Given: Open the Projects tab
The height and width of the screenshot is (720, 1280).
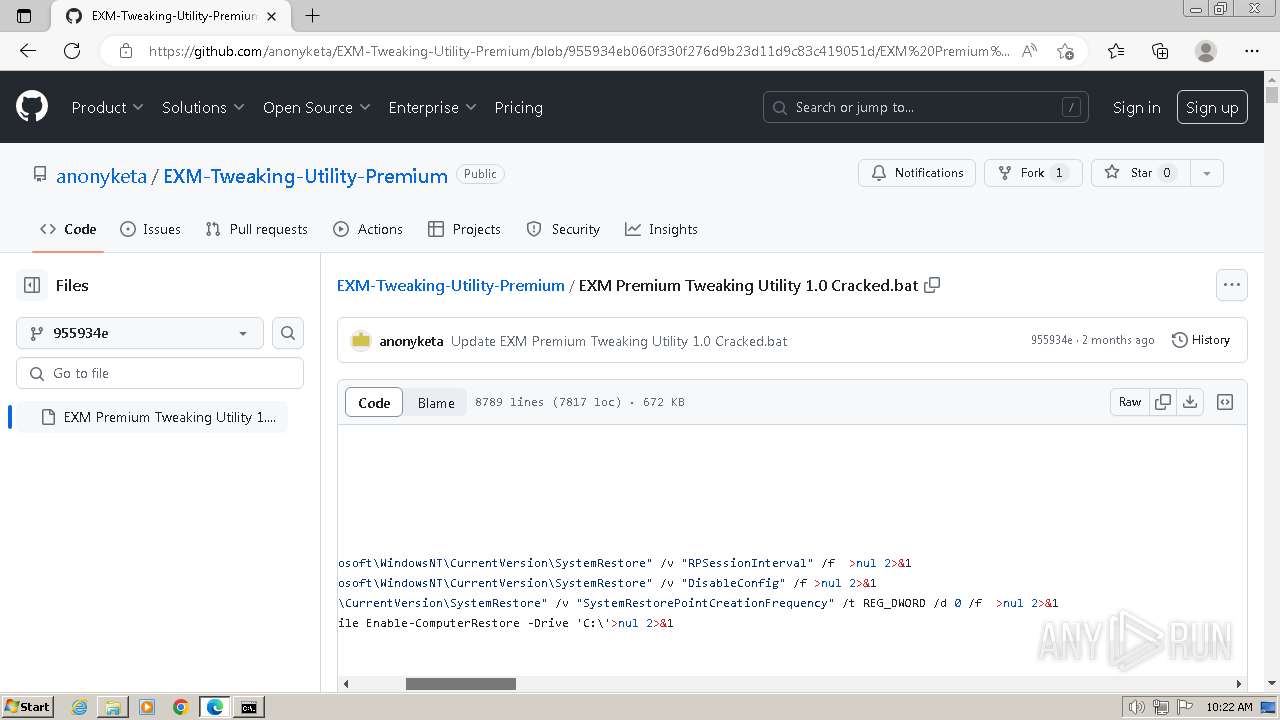Looking at the screenshot, I should pos(464,229).
